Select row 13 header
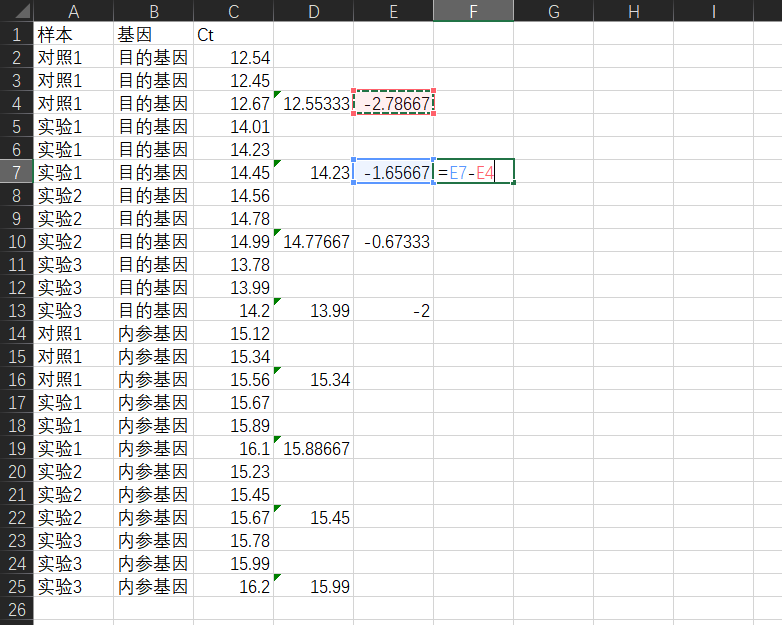 (x=16, y=311)
